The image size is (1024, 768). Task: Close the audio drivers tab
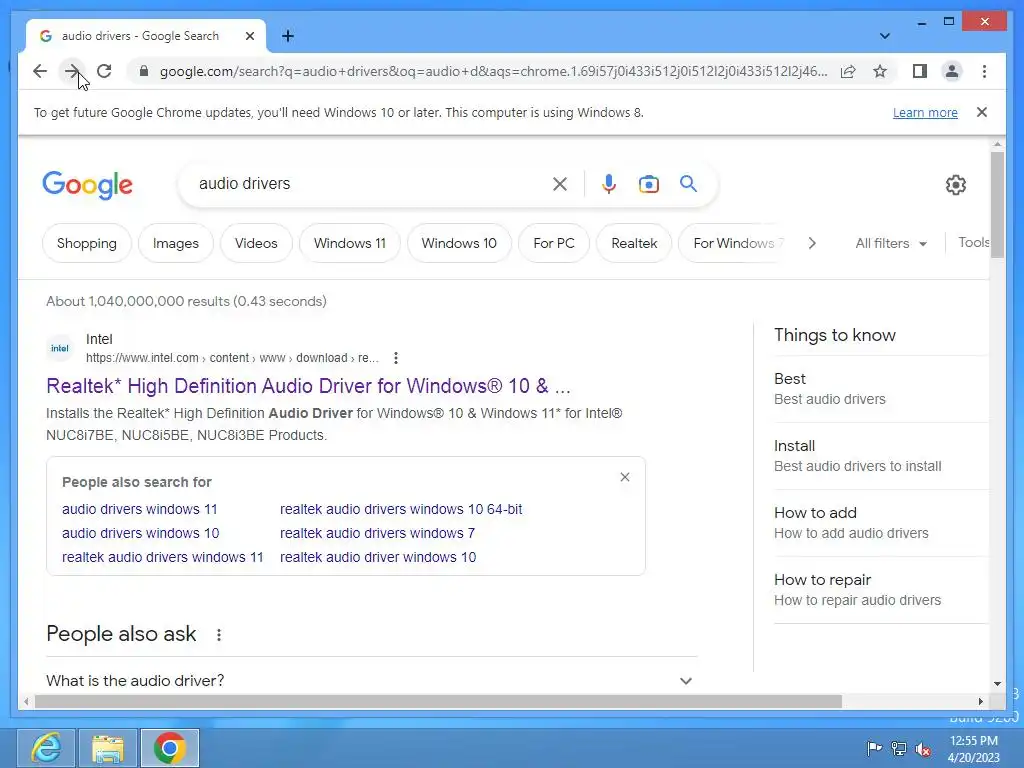(249, 36)
